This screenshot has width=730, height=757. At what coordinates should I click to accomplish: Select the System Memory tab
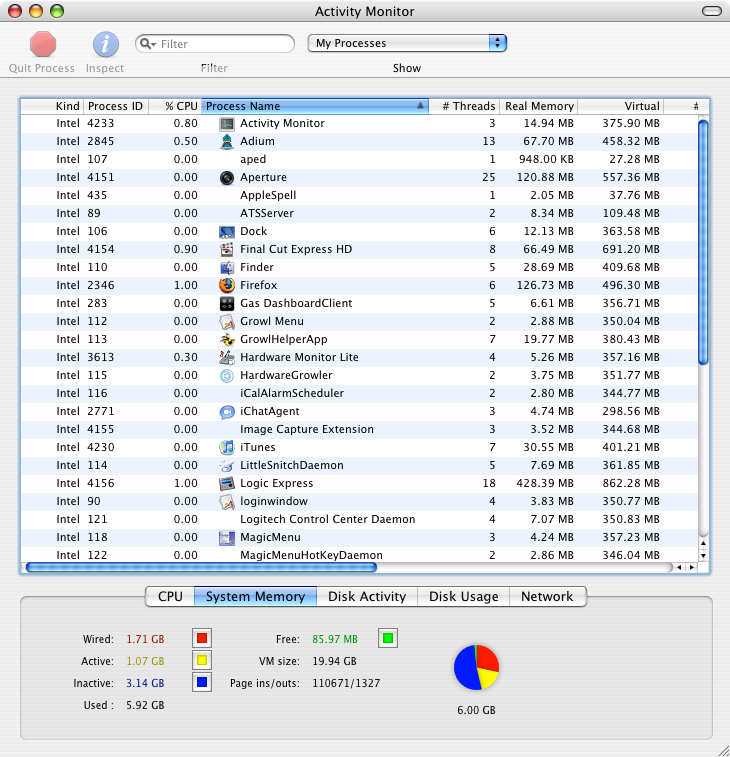(255, 596)
